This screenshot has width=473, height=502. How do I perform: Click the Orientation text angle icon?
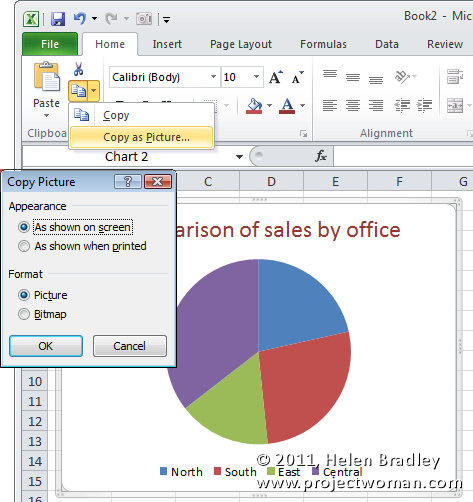(x=403, y=77)
